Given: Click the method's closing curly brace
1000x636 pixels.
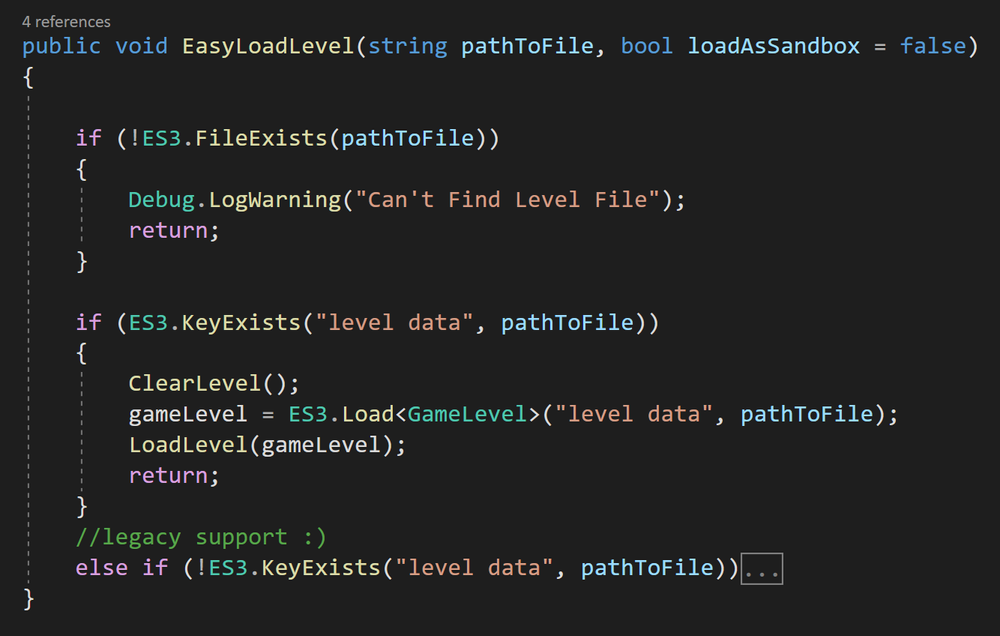Looking at the screenshot, I should pos(27,600).
